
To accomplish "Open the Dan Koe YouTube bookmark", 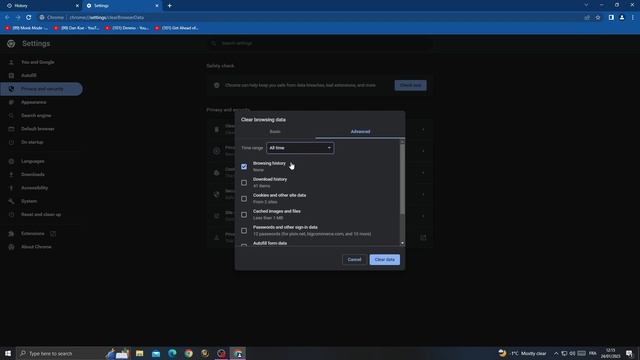I will point(77,28).
